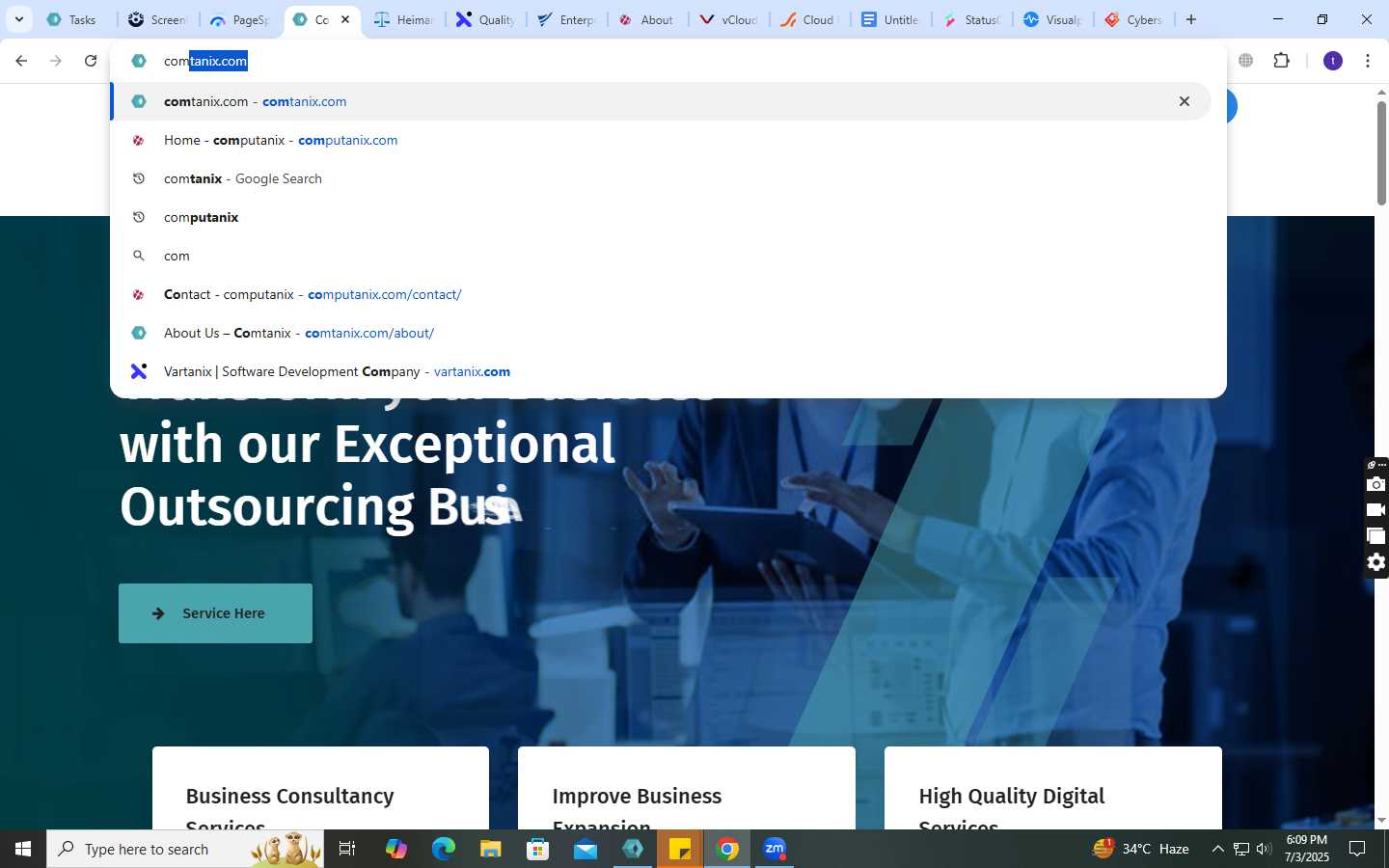Open the Heimdal browser tab
The height and width of the screenshot is (868, 1389).
coord(403,19)
